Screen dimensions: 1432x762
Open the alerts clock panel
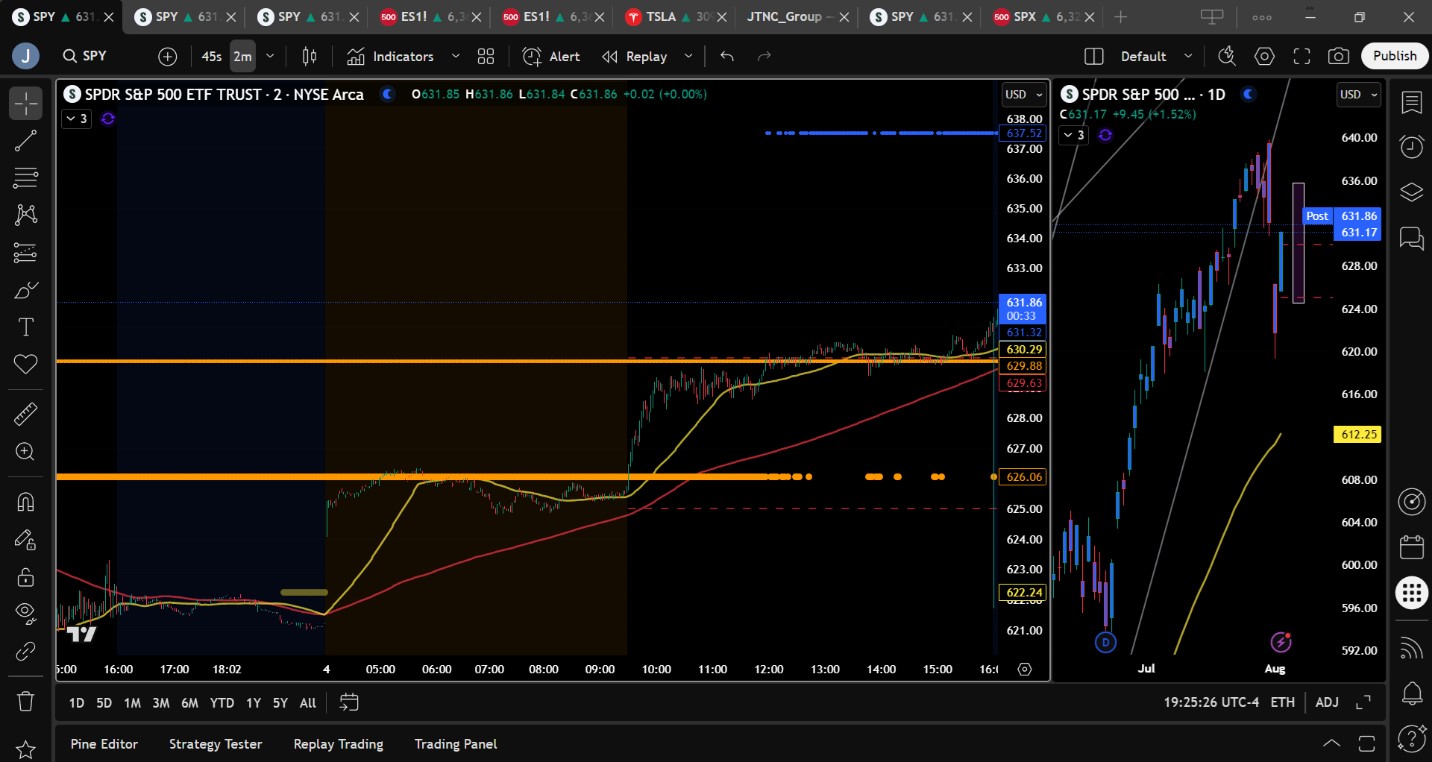point(1411,147)
